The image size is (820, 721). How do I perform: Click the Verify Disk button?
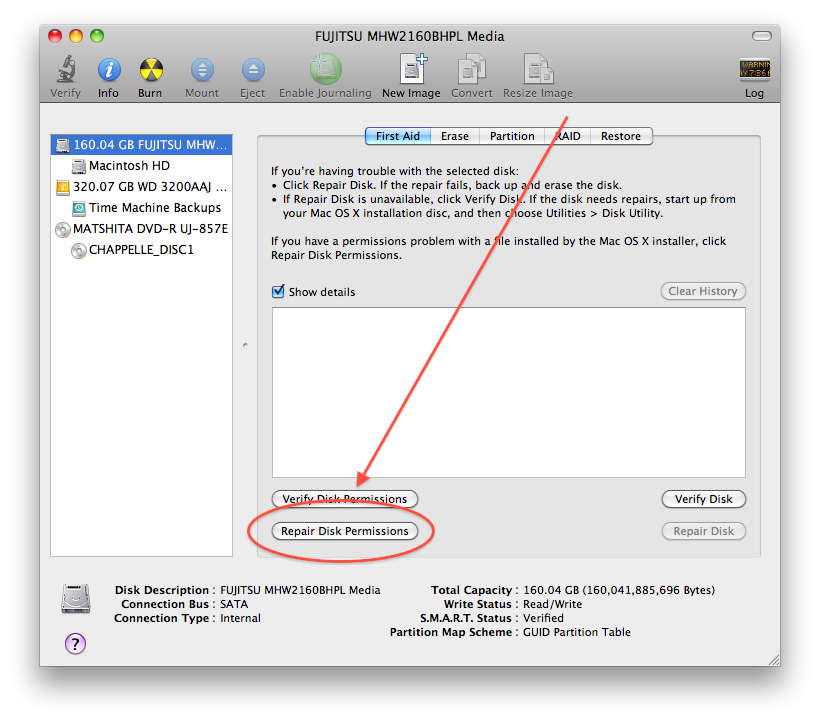coord(703,499)
